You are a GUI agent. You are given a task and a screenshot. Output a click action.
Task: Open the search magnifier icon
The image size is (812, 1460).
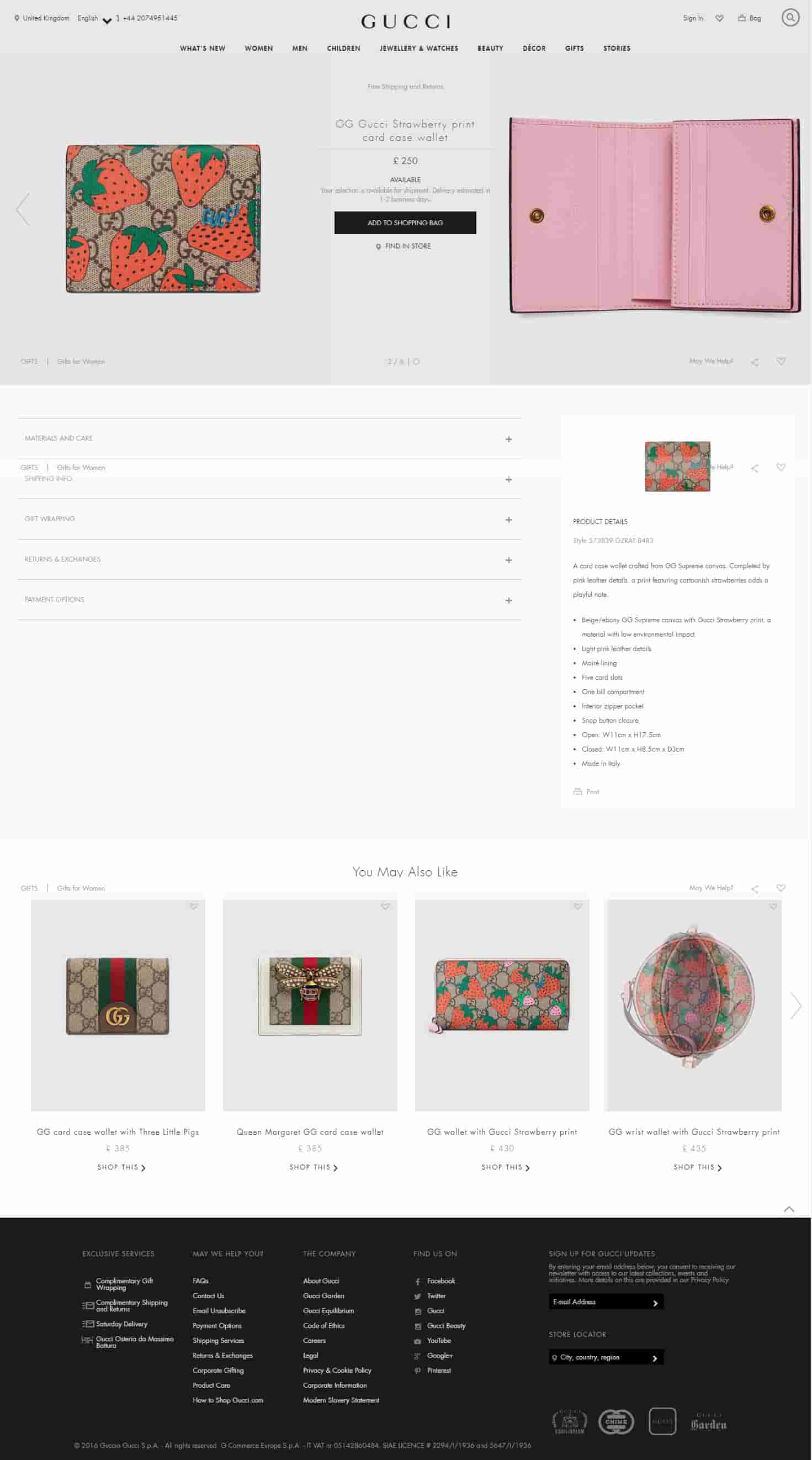point(790,18)
